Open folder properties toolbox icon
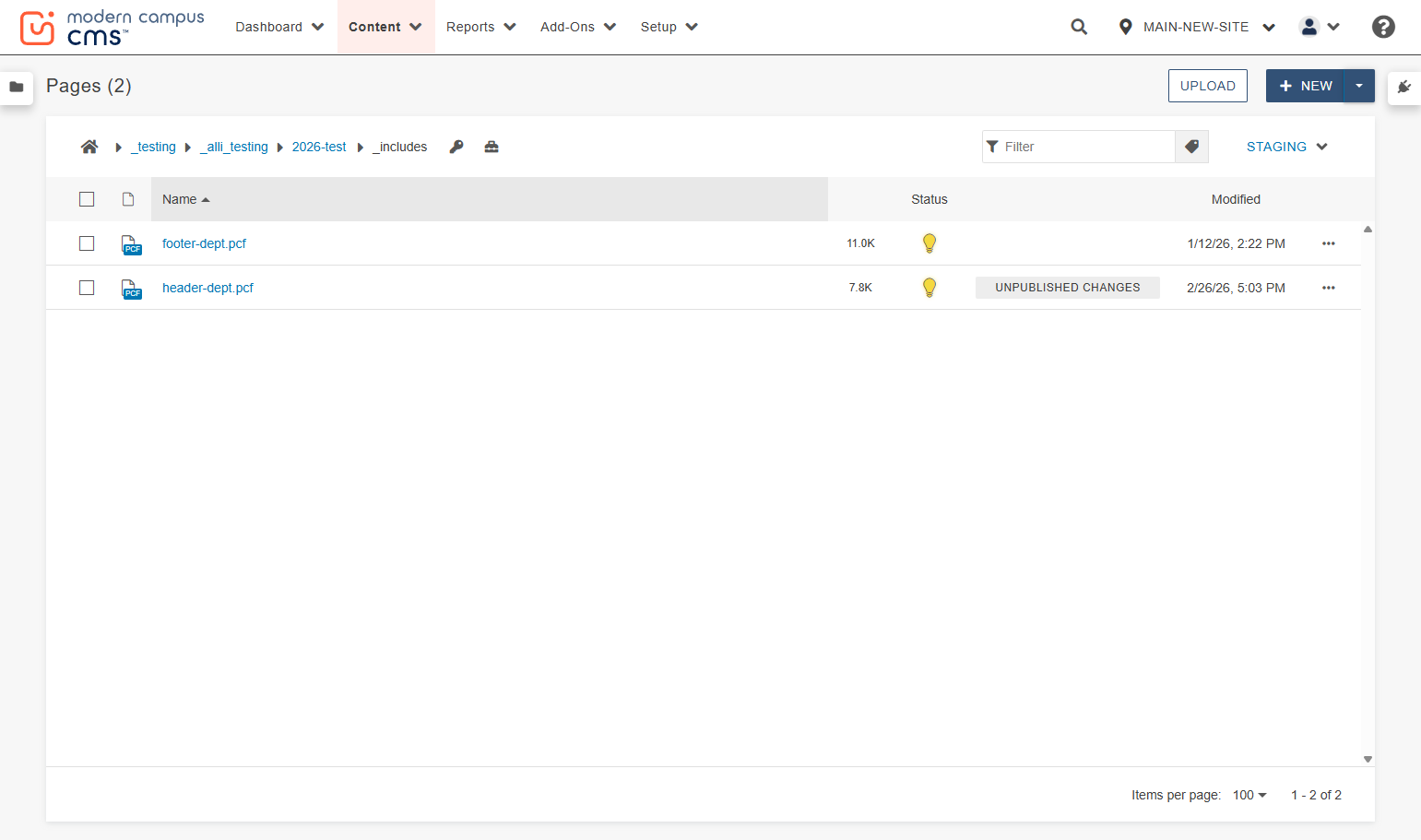The height and width of the screenshot is (840, 1421). pyautogui.click(x=491, y=147)
